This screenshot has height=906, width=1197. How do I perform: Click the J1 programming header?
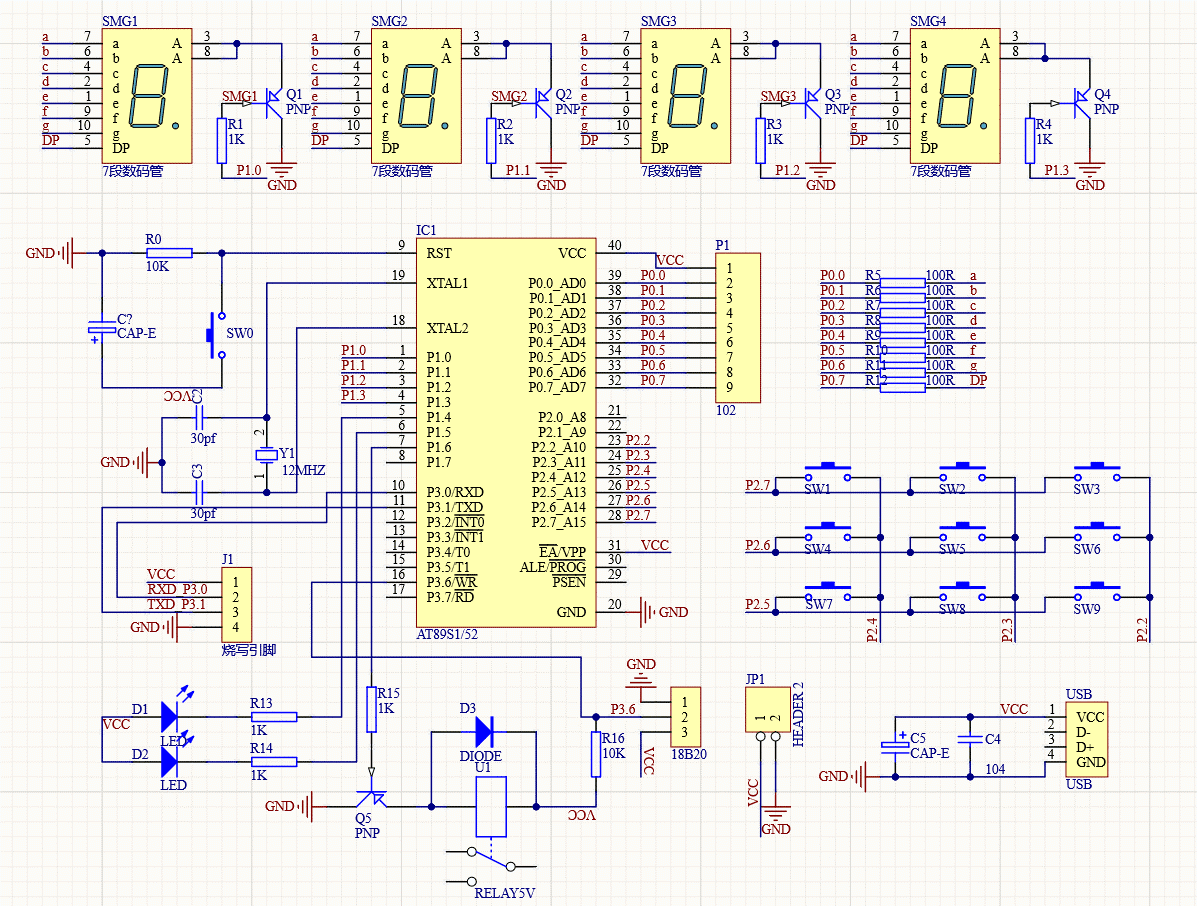click(x=236, y=604)
